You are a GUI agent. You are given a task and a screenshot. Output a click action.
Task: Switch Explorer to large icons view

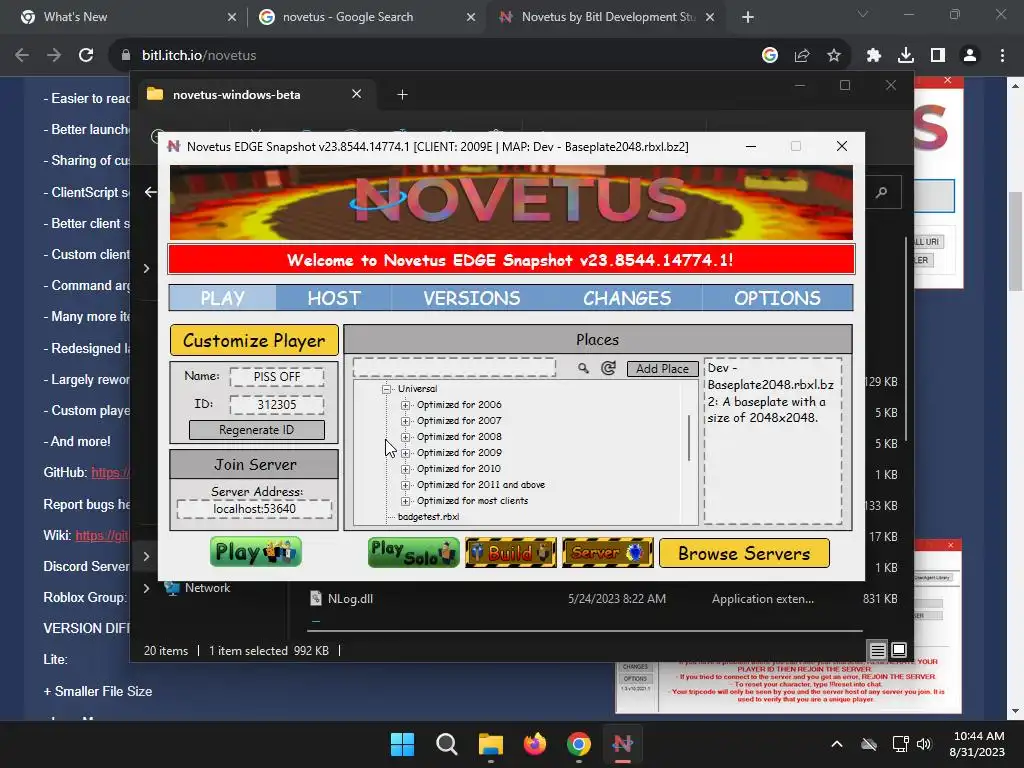point(899,650)
